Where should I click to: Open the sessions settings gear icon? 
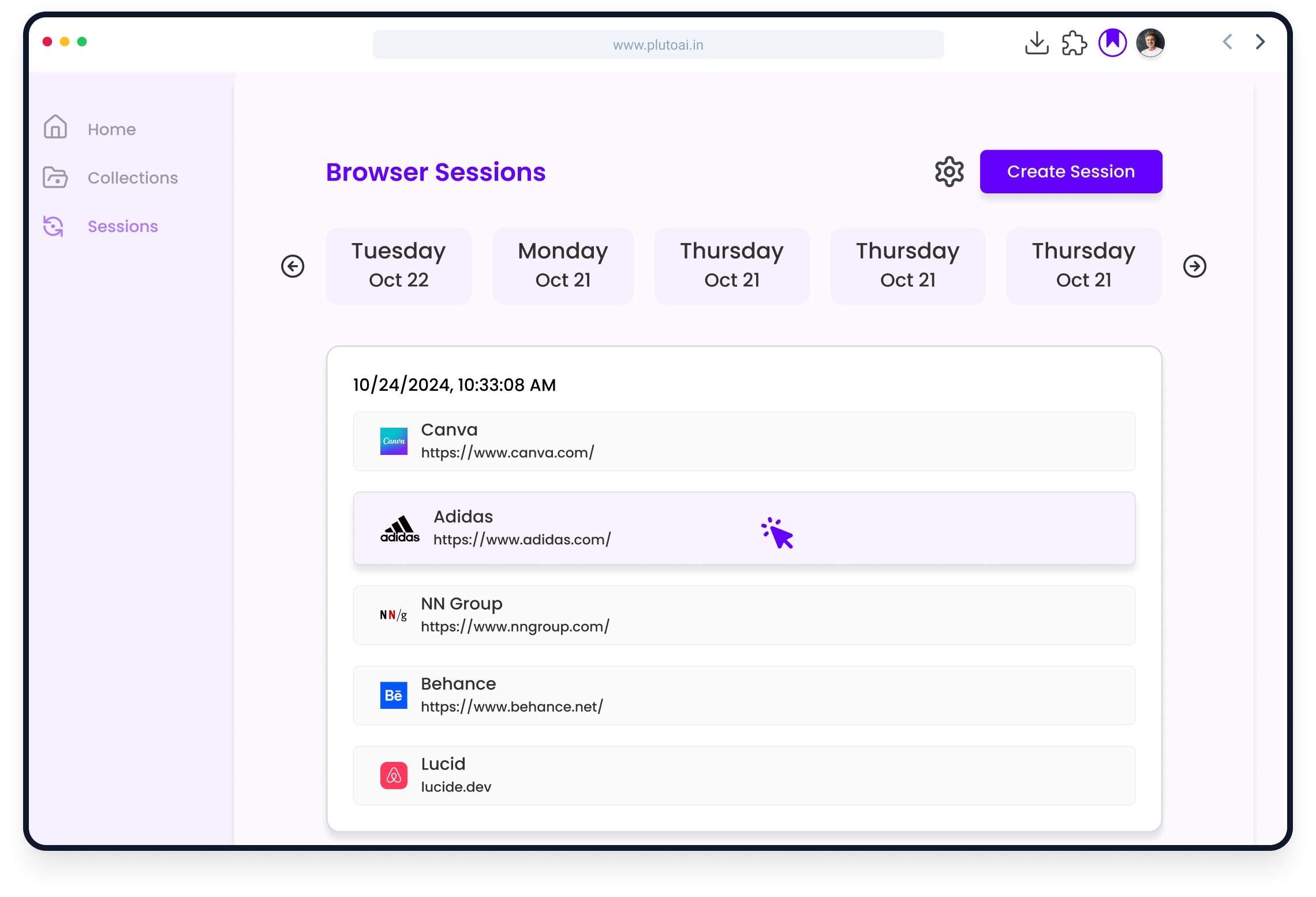coord(949,171)
